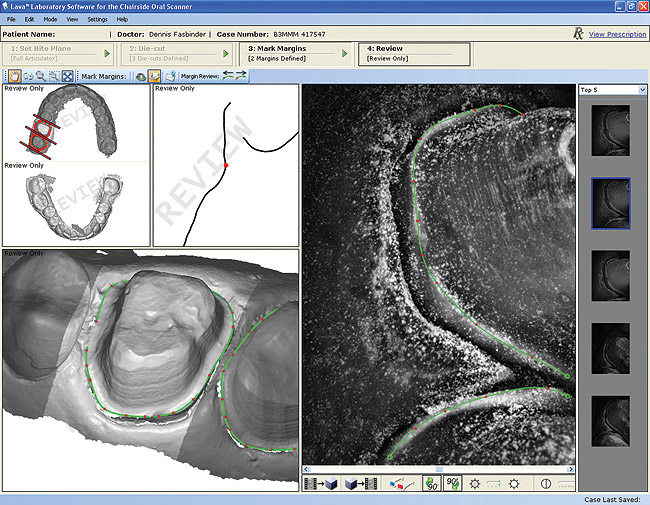Click the 3D model-to-video icon

click(359, 484)
